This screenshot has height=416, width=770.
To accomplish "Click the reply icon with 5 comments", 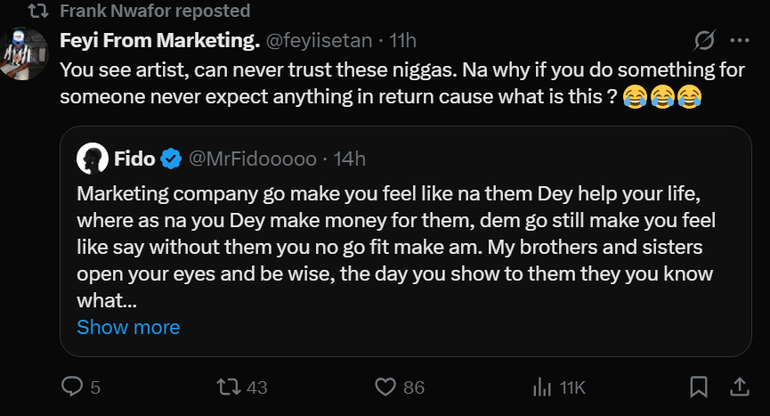I will (x=73, y=386).
